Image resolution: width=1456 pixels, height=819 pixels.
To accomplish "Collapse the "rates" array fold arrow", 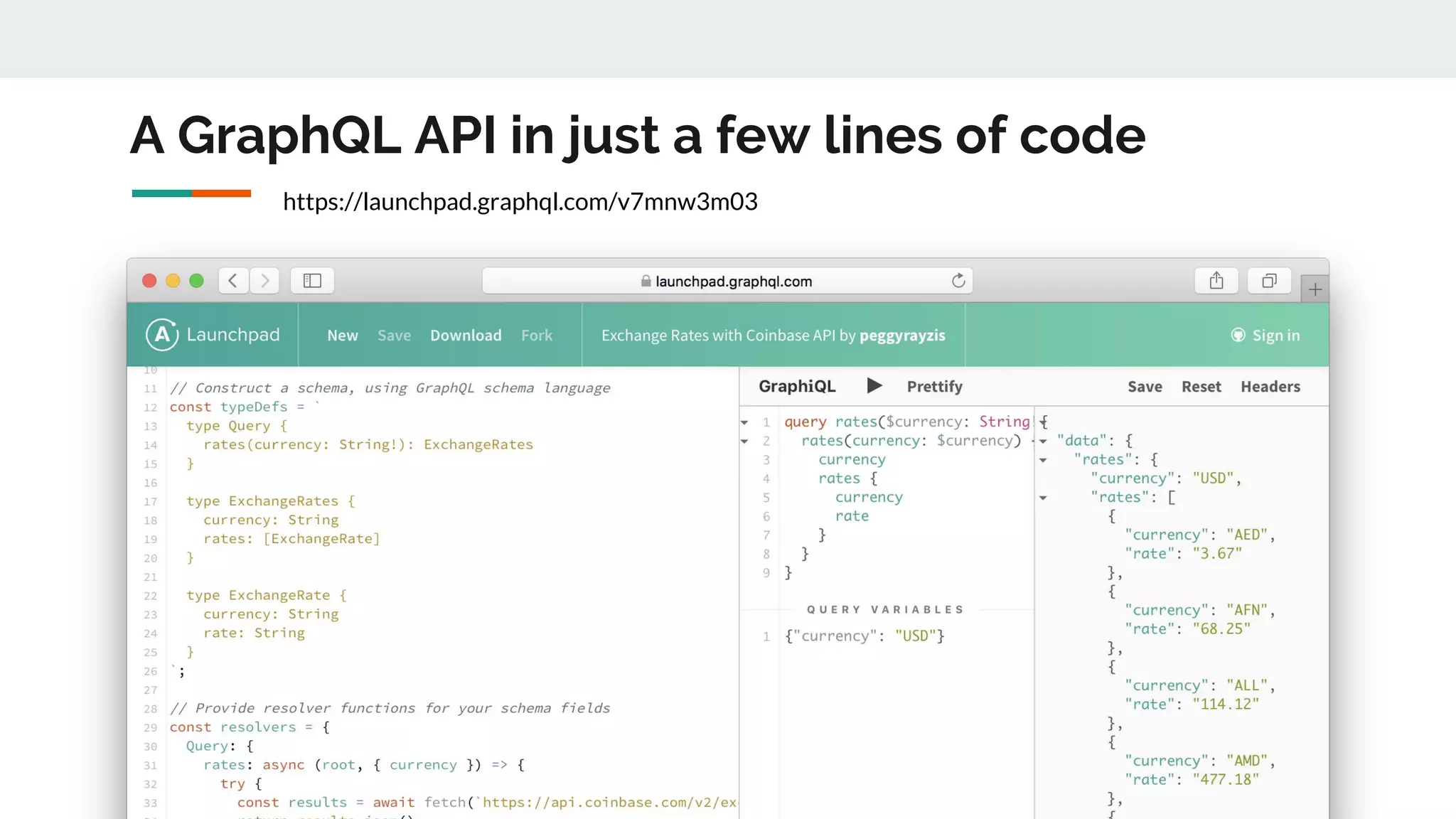I will [1043, 498].
